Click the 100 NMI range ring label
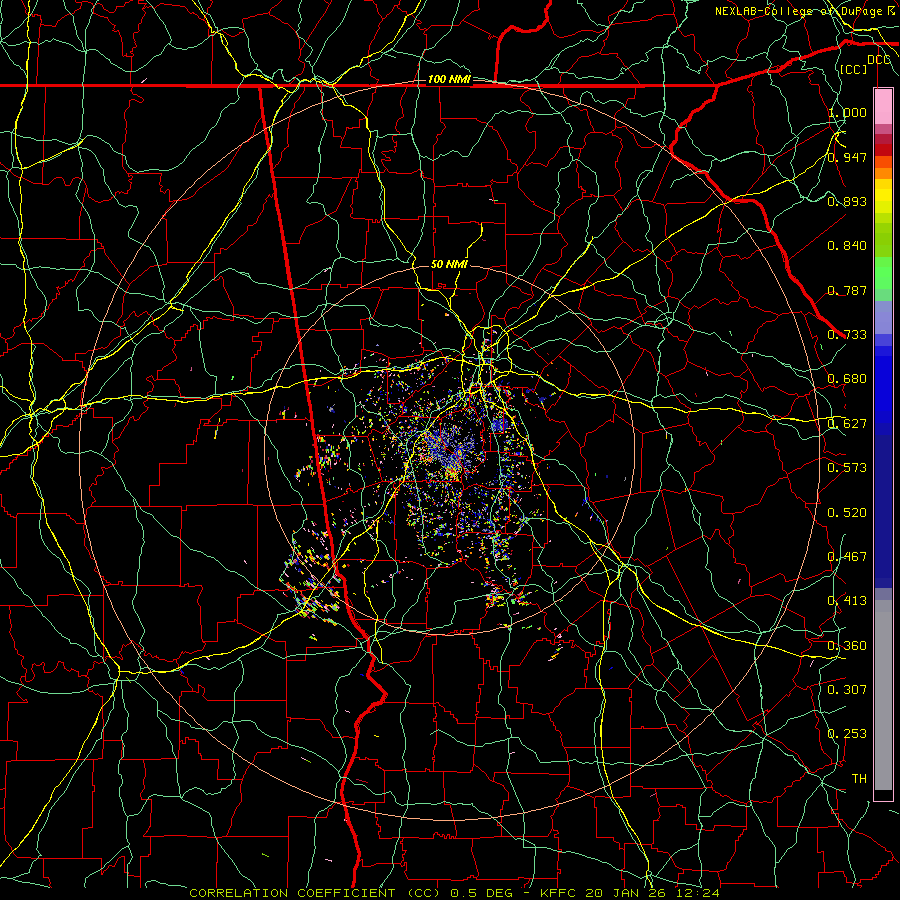The image size is (900, 900). 449,79
